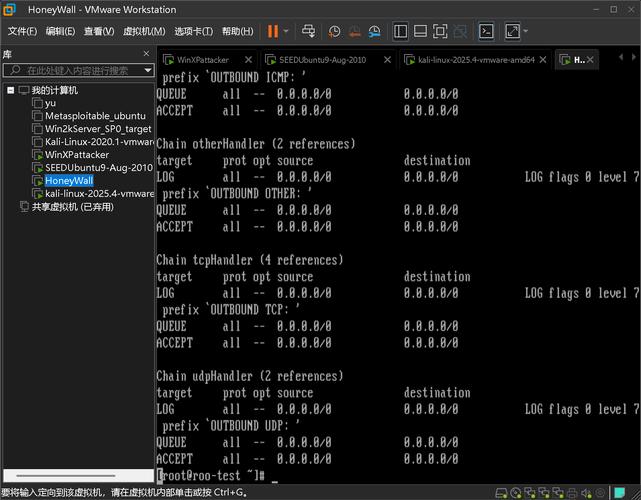Collapse the 我的计算机 tree node

point(11,90)
